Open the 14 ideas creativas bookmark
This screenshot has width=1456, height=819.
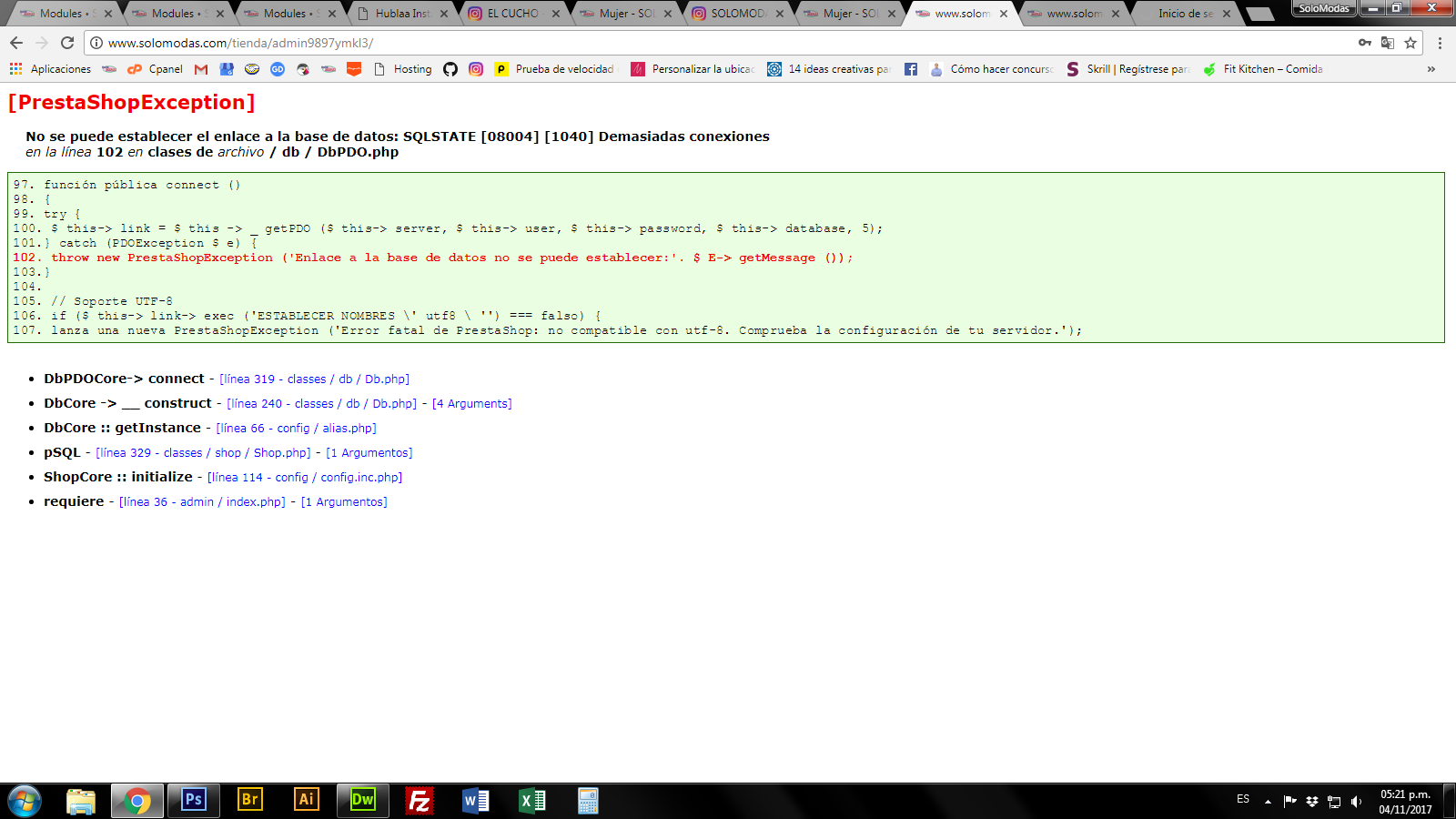tap(829, 69)
